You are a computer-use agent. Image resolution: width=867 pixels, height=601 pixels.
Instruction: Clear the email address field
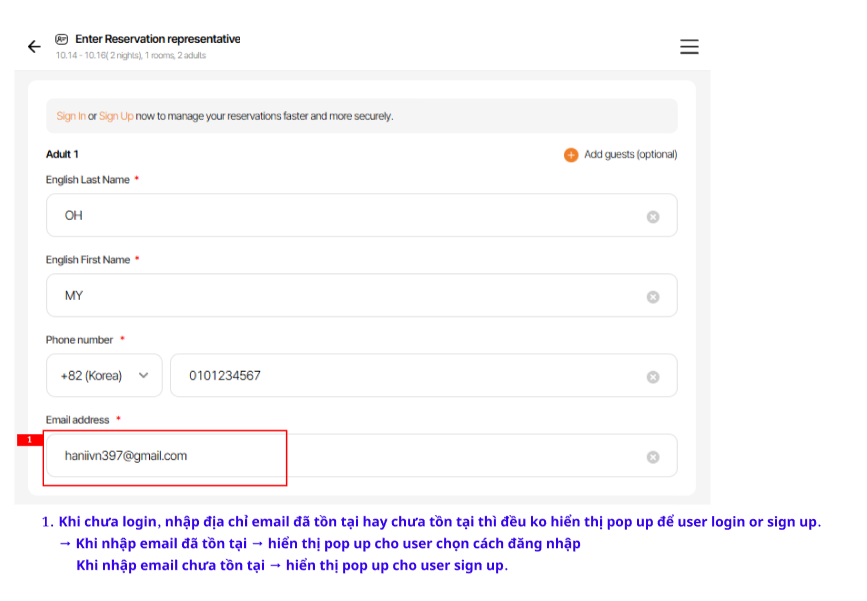click(x=653, y=457)
